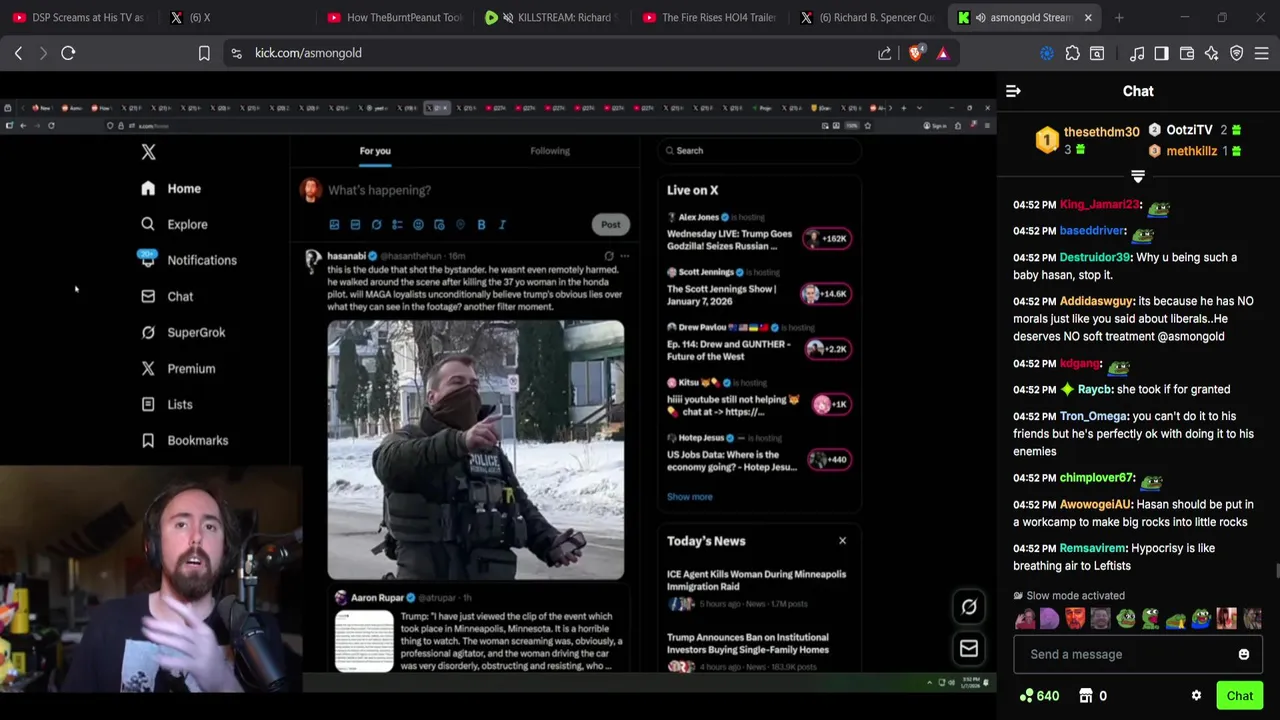This screenshot has width=1280, height=720.
Task: Click the green Chat send button
Action: [1240, 696]
